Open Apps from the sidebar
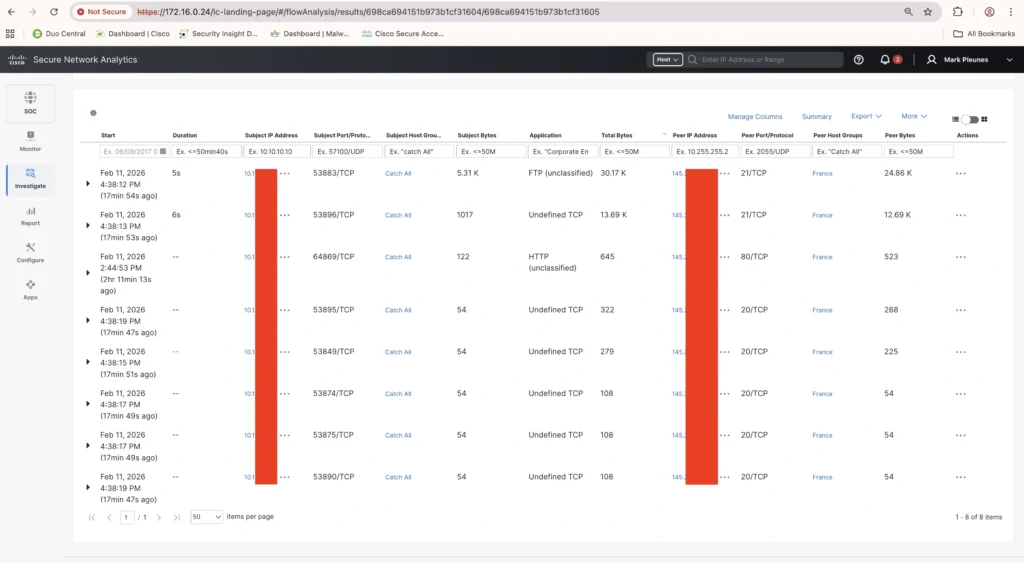This screenshot has height=563, width=1024. [x=30, y=289]
